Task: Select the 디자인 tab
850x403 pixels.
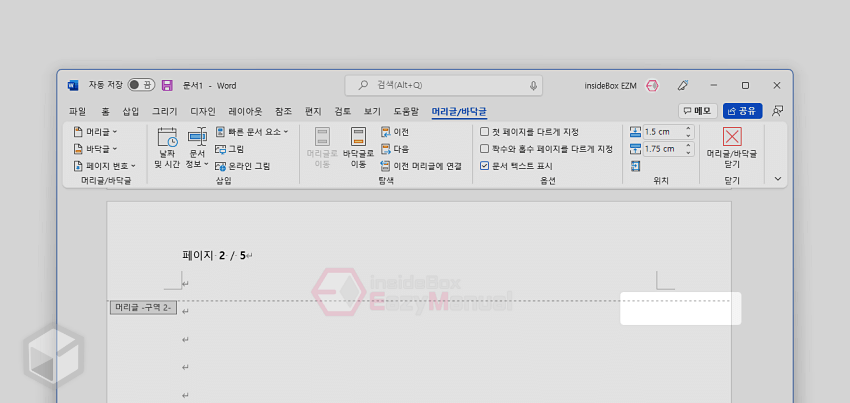Action: 203,111
